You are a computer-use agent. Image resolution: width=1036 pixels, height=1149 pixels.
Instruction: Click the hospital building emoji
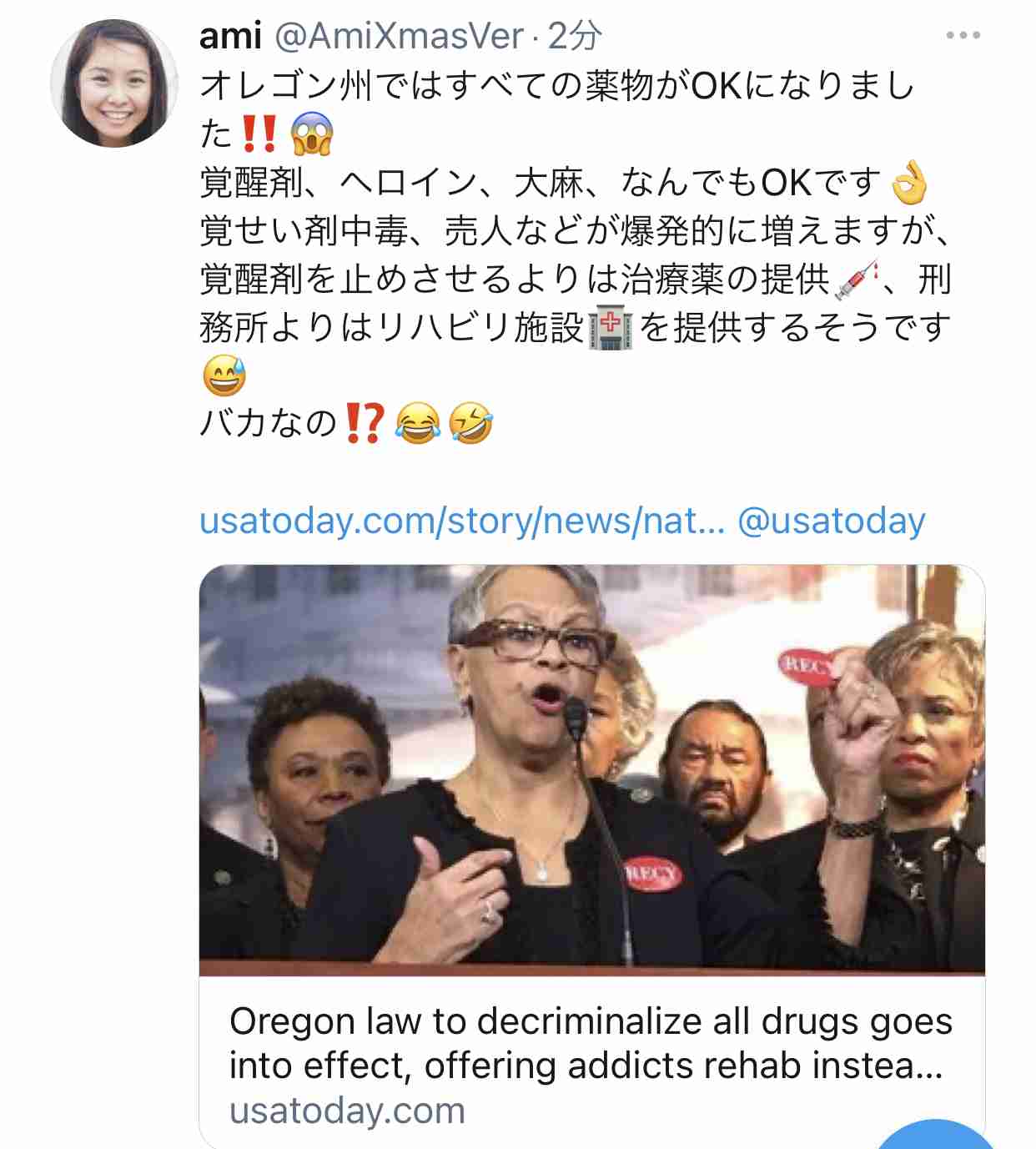[x=611, y=327]
